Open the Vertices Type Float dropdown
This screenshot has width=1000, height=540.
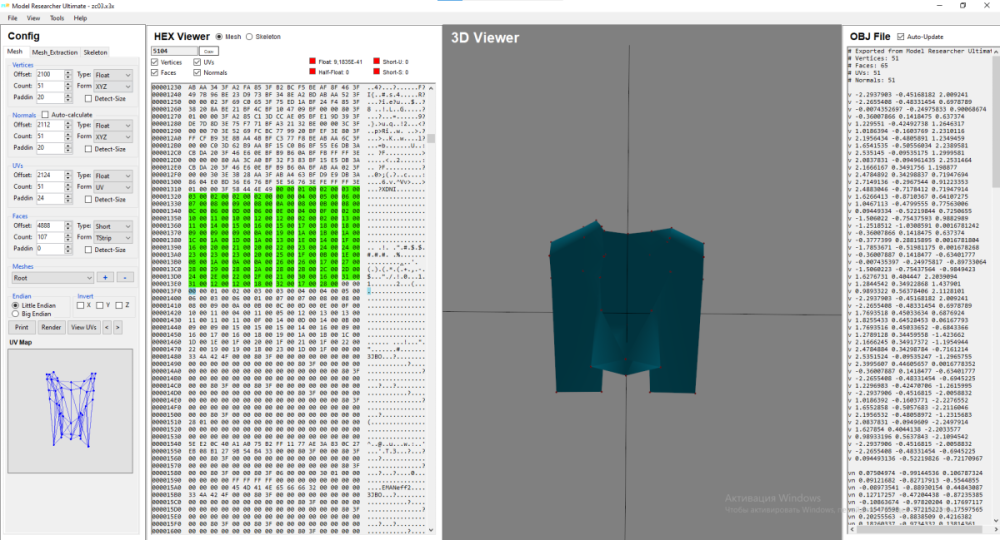(113, 75)
